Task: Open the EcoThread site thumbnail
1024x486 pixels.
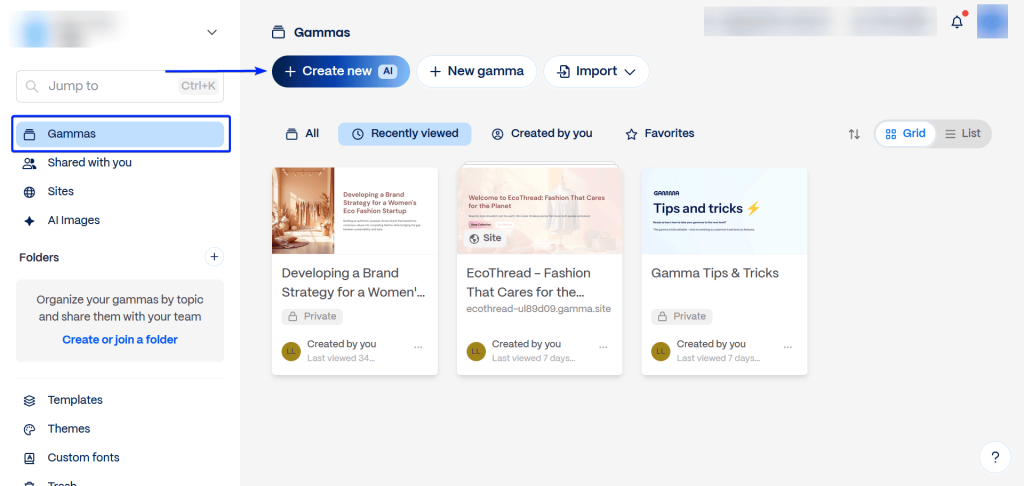Action: (539, 211)
